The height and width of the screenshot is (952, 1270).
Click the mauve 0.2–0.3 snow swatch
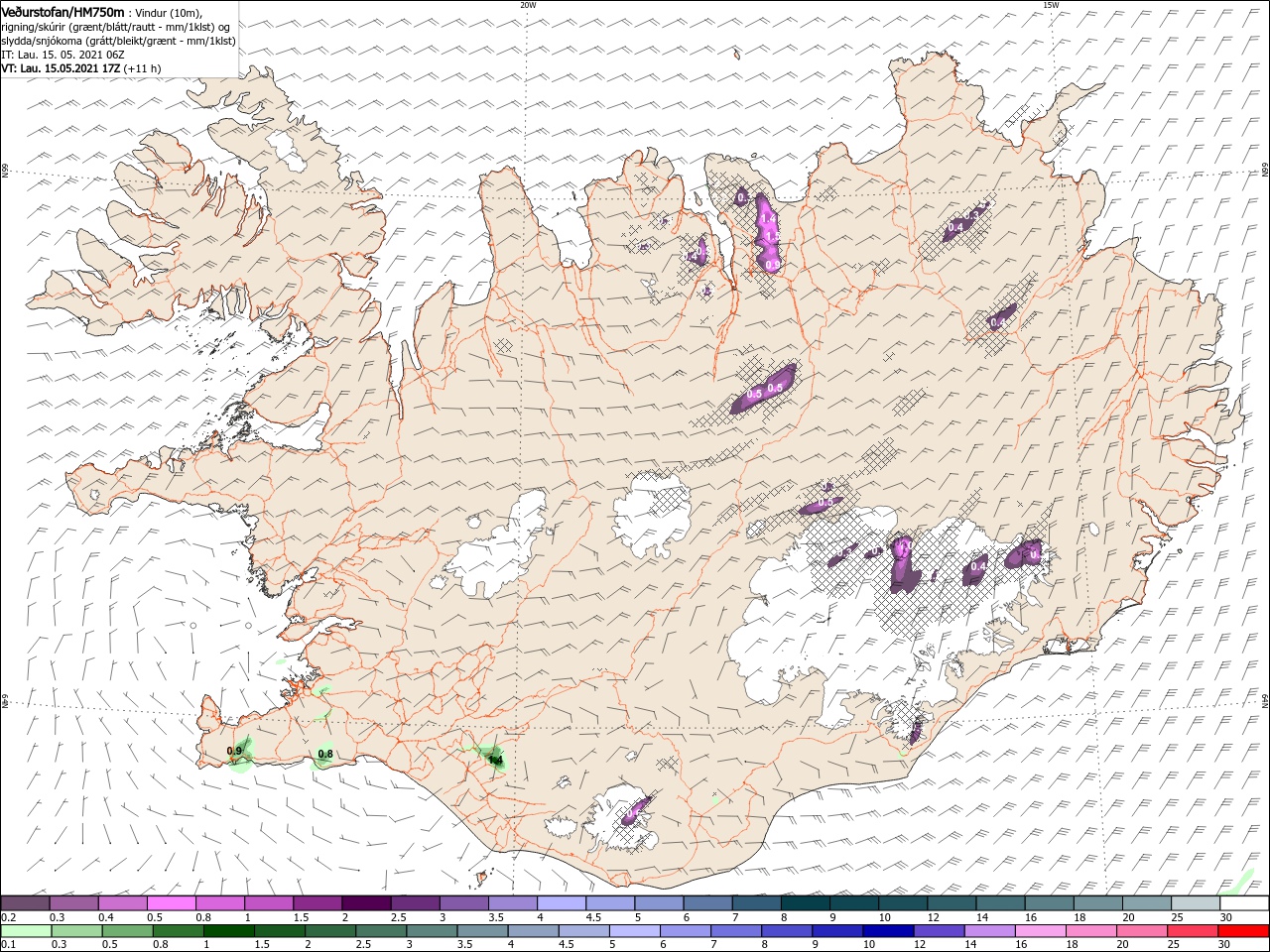[26, 903]
